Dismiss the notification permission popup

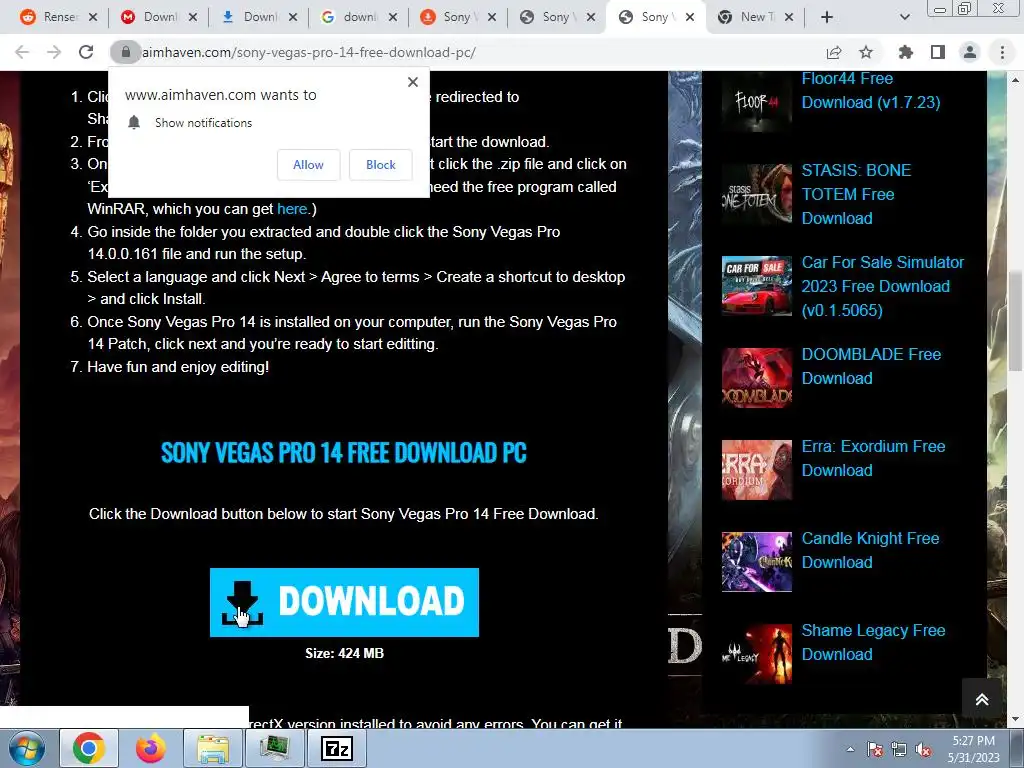(413, 82)
